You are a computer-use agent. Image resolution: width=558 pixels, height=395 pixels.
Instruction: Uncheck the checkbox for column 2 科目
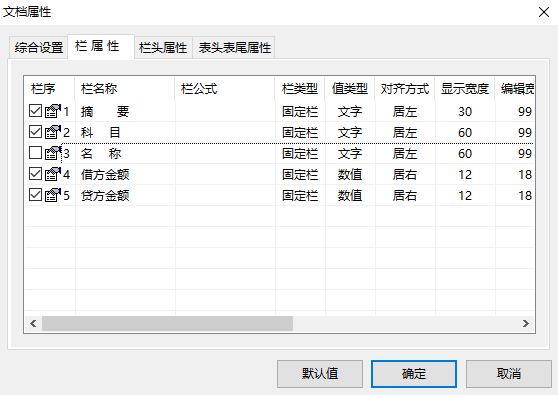pyautogui.click(x=35, y=132)
